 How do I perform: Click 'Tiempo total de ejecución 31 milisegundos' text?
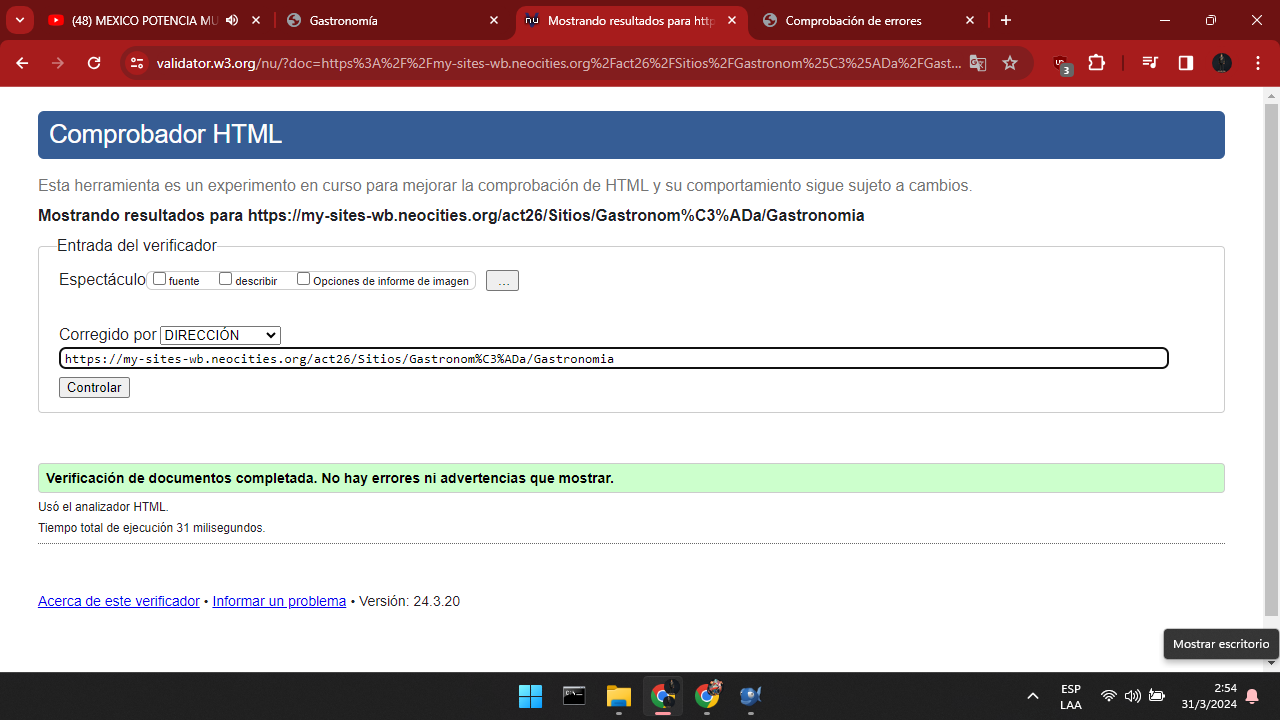152,527
